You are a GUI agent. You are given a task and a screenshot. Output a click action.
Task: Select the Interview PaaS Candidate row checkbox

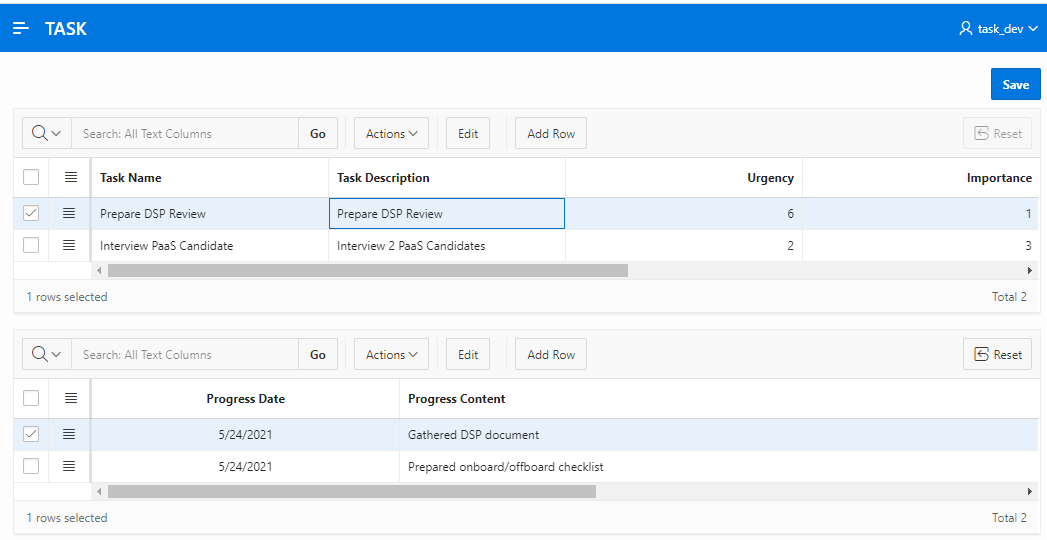31,245
